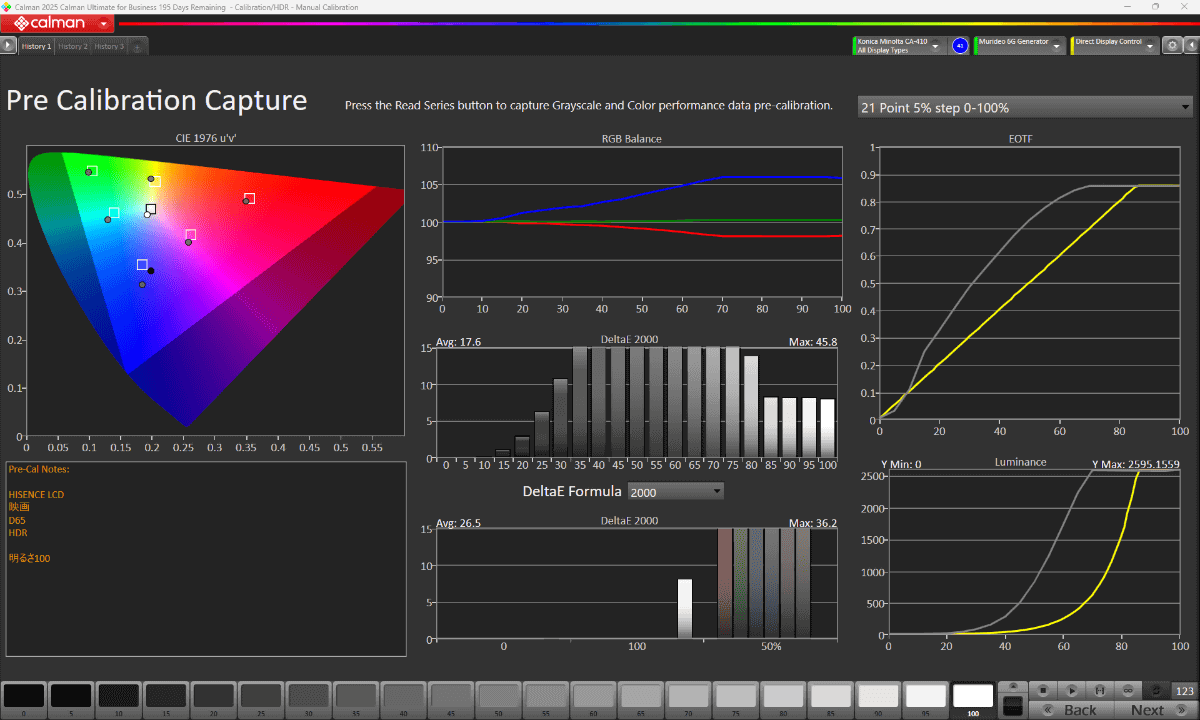The image size is (1200, 720).
Task: Go Back to the previous page
Action: (1072, 710)
